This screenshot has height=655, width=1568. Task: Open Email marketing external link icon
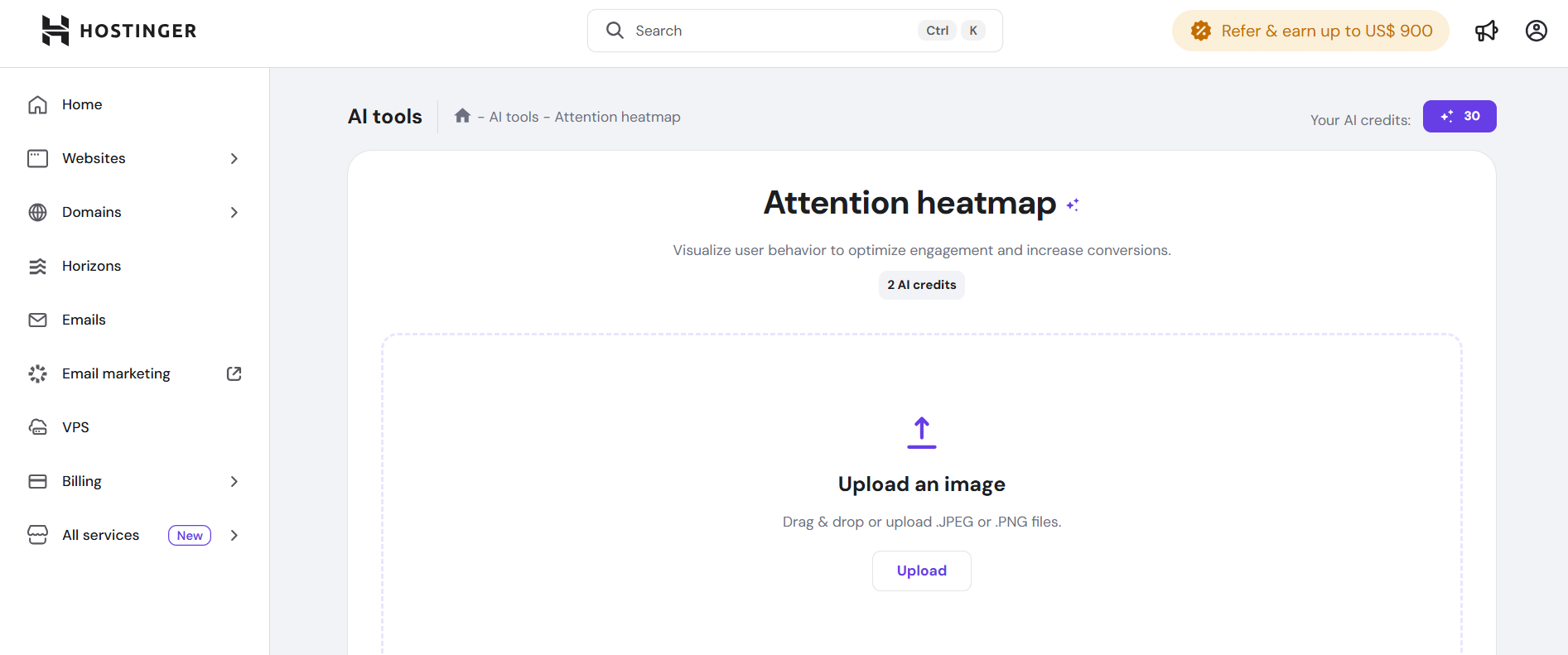234,373
